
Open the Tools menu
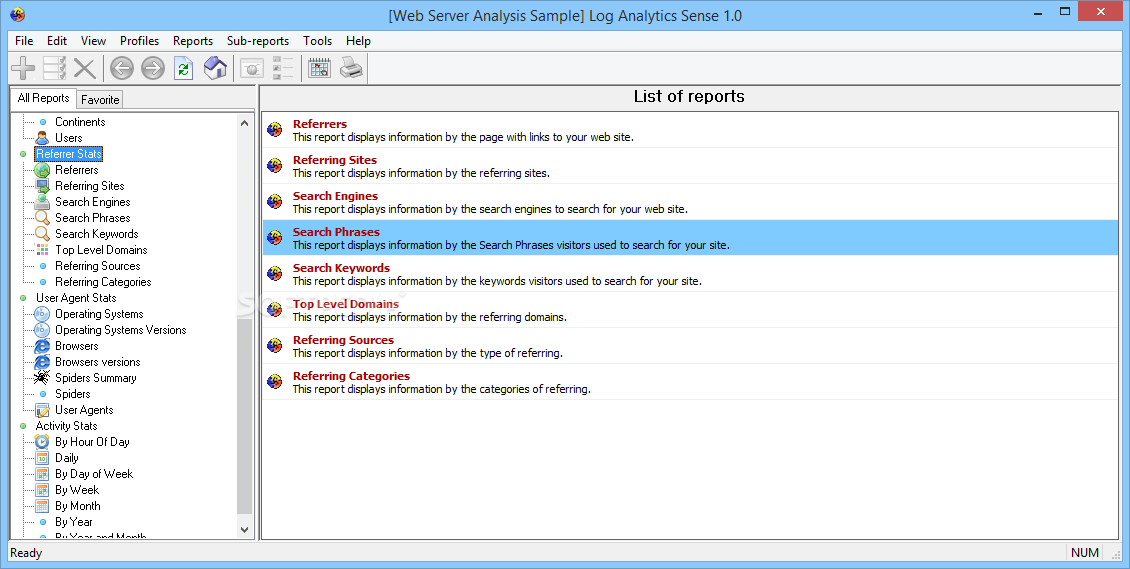point(317,41)
